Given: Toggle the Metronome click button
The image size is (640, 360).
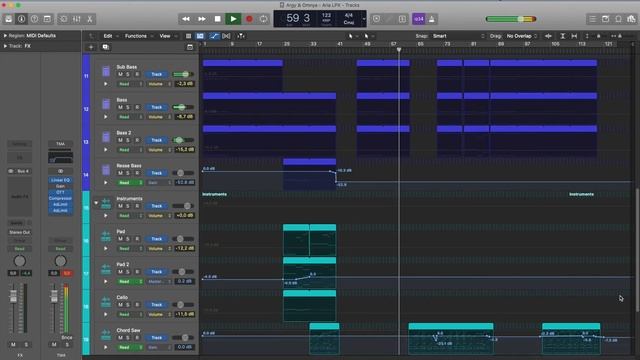Looking at the screenshot, I should (432, 19).
